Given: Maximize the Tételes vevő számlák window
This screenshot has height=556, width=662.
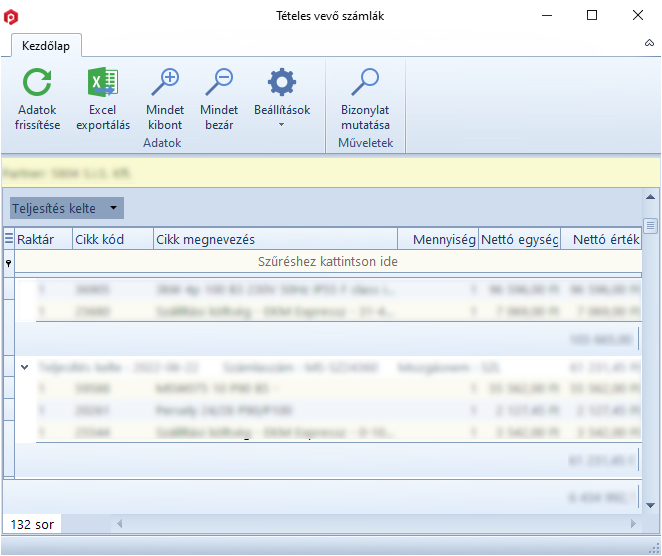Looking at the screenshot, I should (x=592, y=16).
